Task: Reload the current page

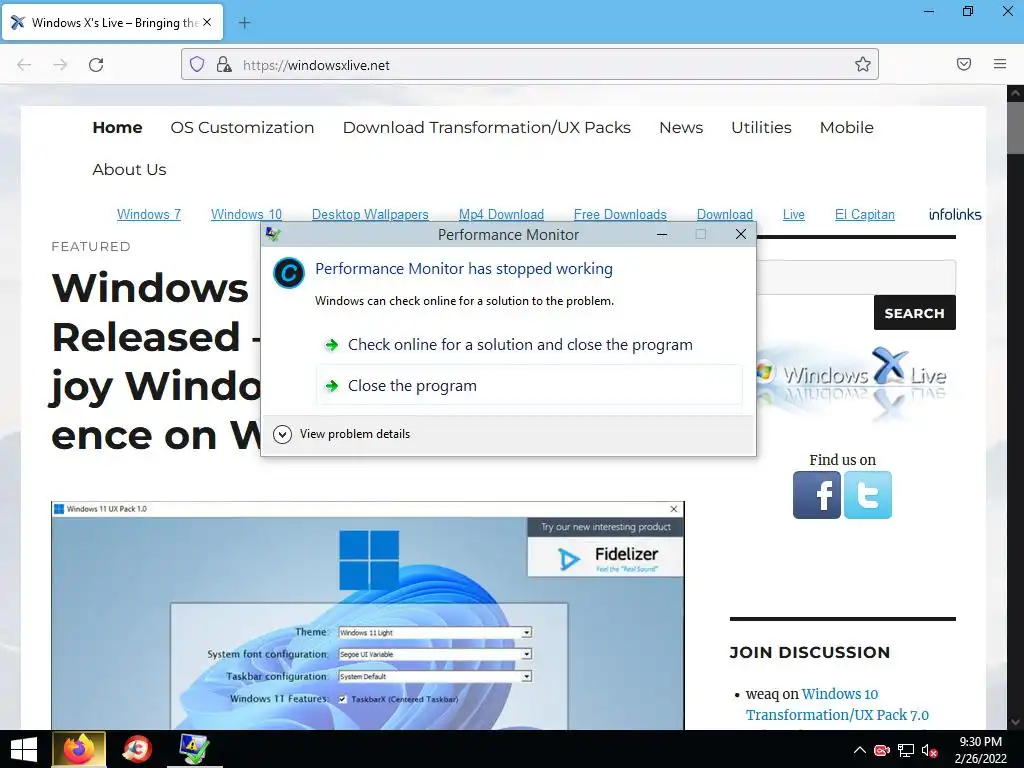Action: click(96, 65)
